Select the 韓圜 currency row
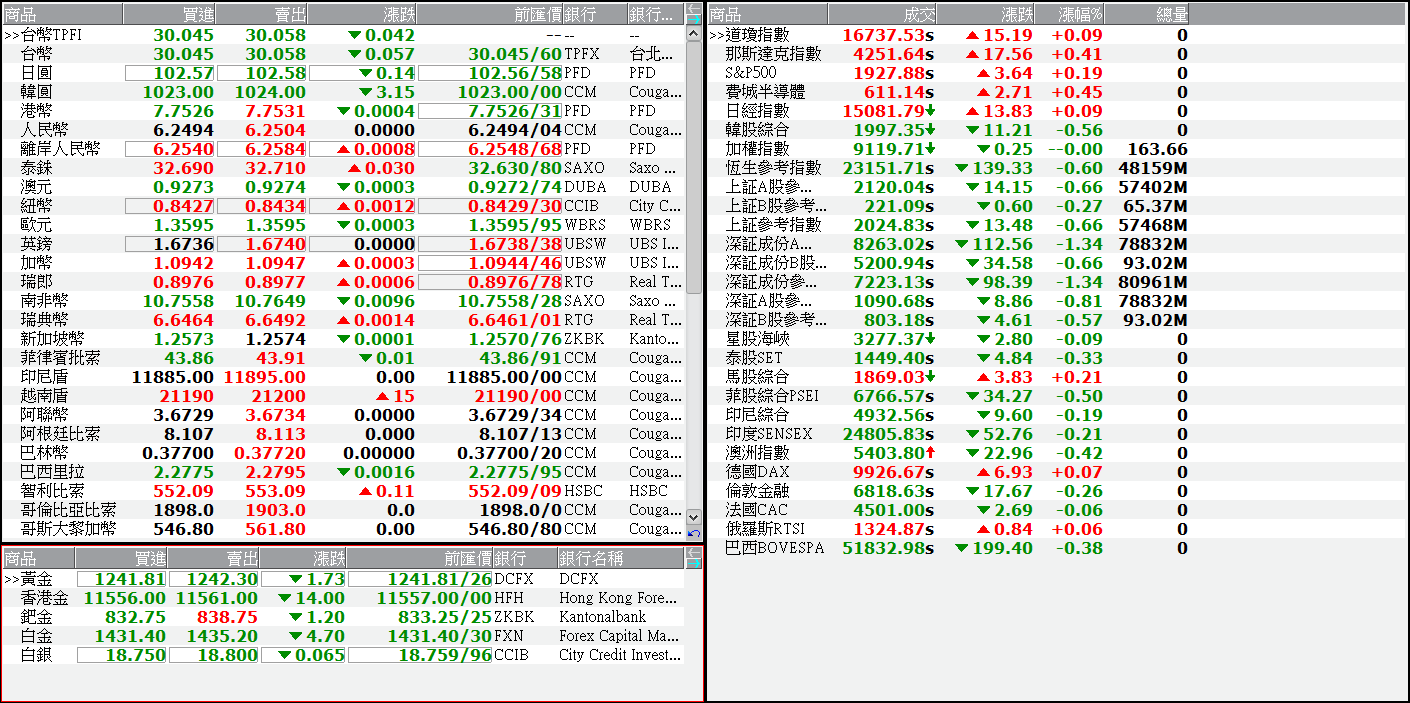The width and height of the screenshot is (1410, 703). (x=344, y=92)
